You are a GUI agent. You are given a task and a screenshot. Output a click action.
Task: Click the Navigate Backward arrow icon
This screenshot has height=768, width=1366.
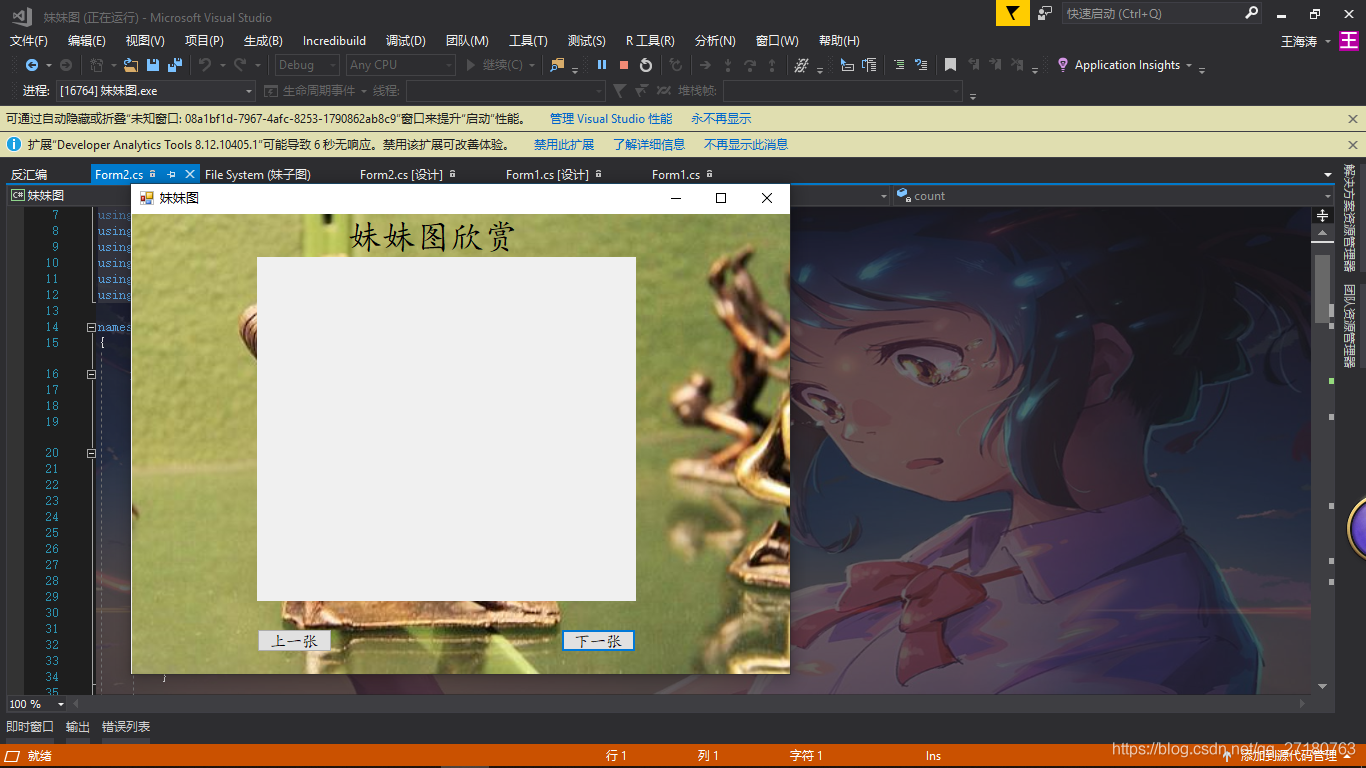(32, 65)
